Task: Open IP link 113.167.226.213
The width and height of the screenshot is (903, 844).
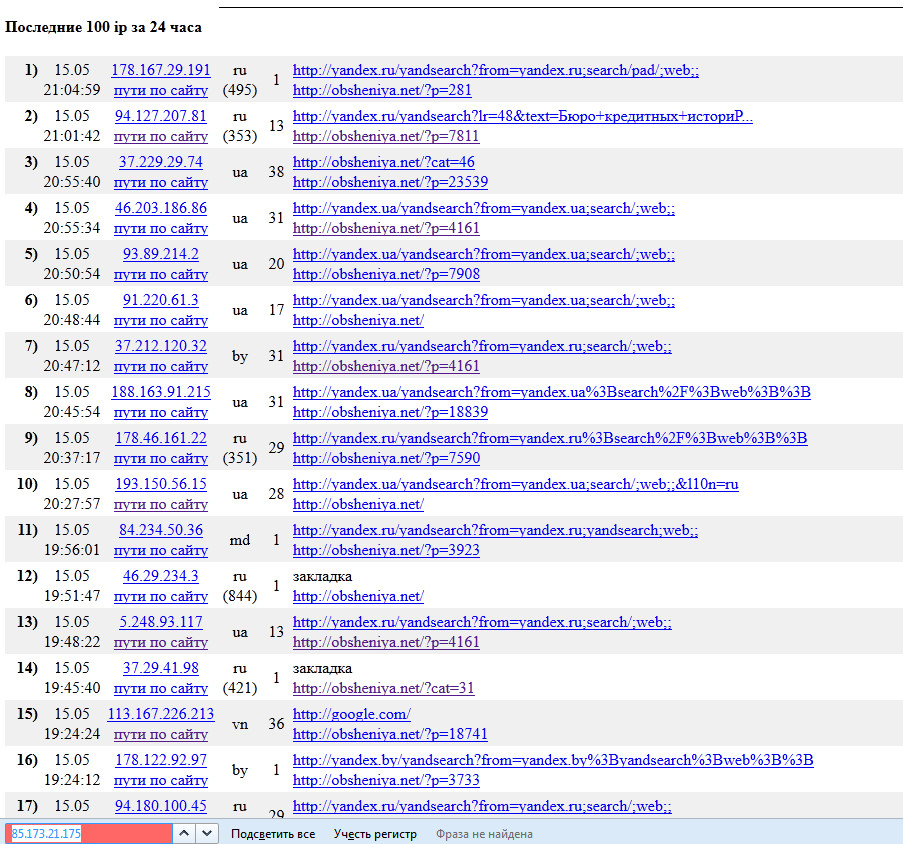Action: point(161,715)
